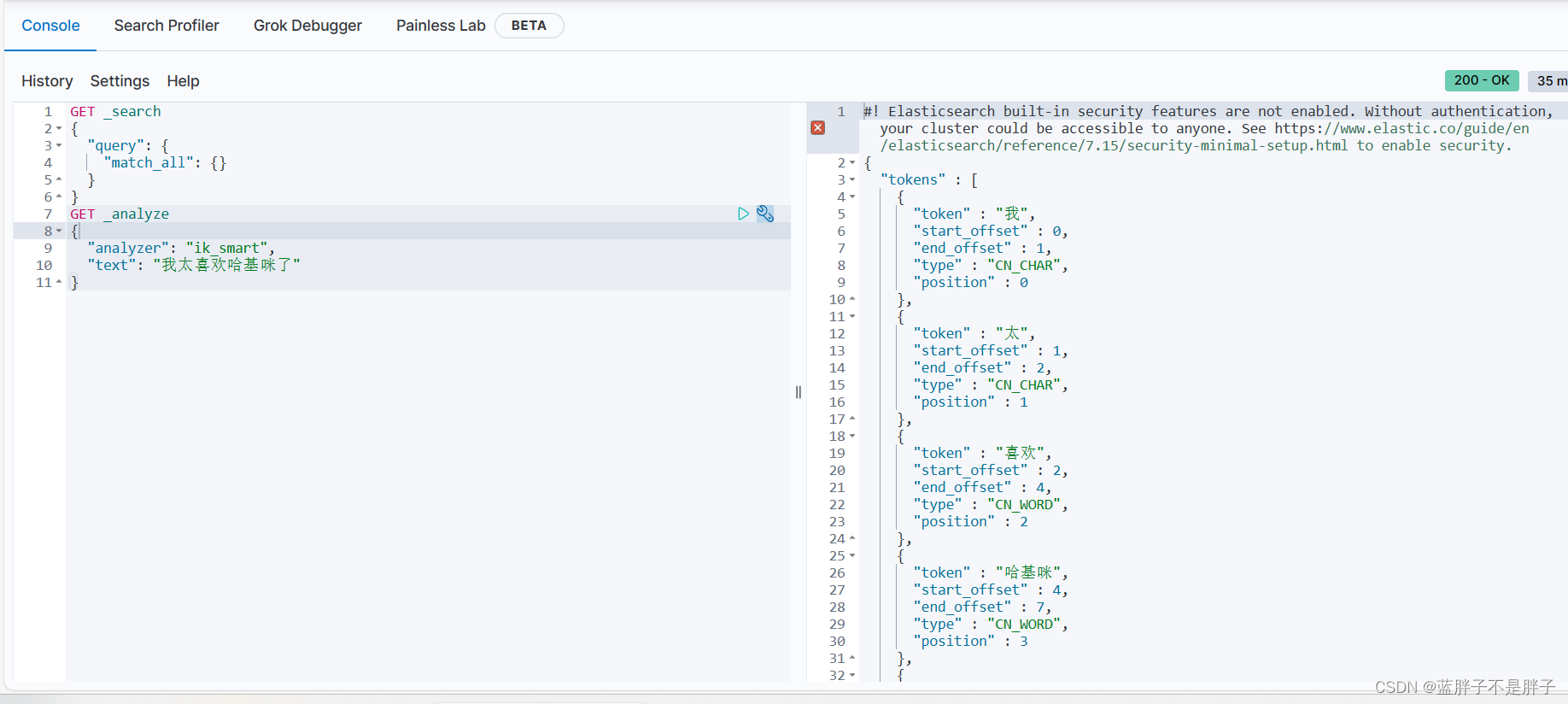
Task: Click the "position" : 1 response line
Action: 971,402
